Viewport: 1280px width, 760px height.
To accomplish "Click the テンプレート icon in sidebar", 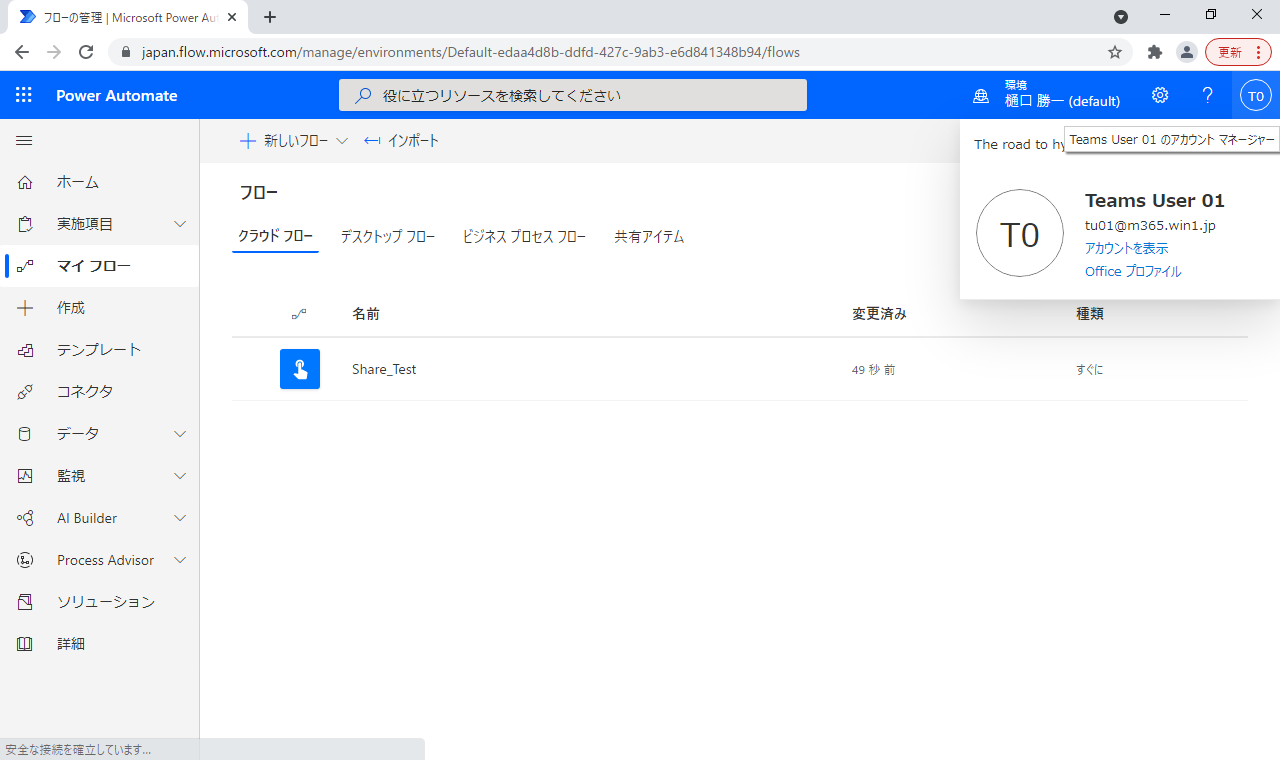I will 25,350.
